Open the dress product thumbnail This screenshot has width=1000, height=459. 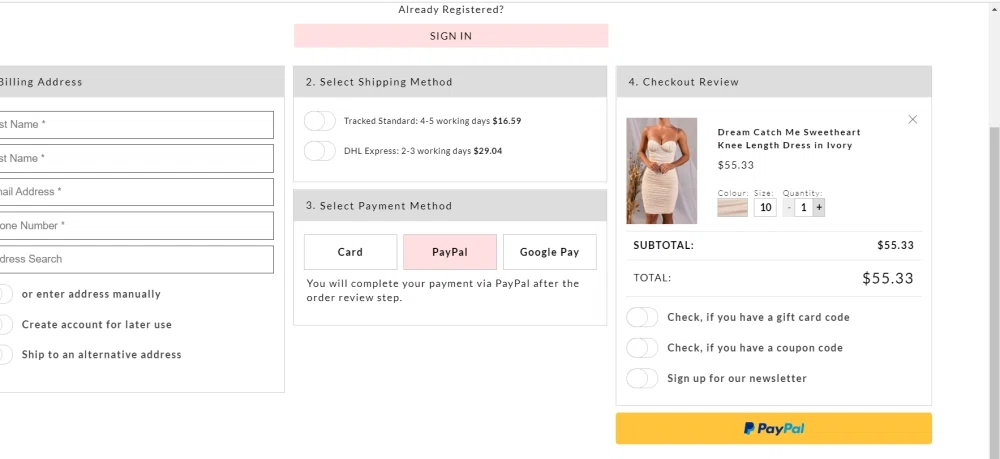662,170
